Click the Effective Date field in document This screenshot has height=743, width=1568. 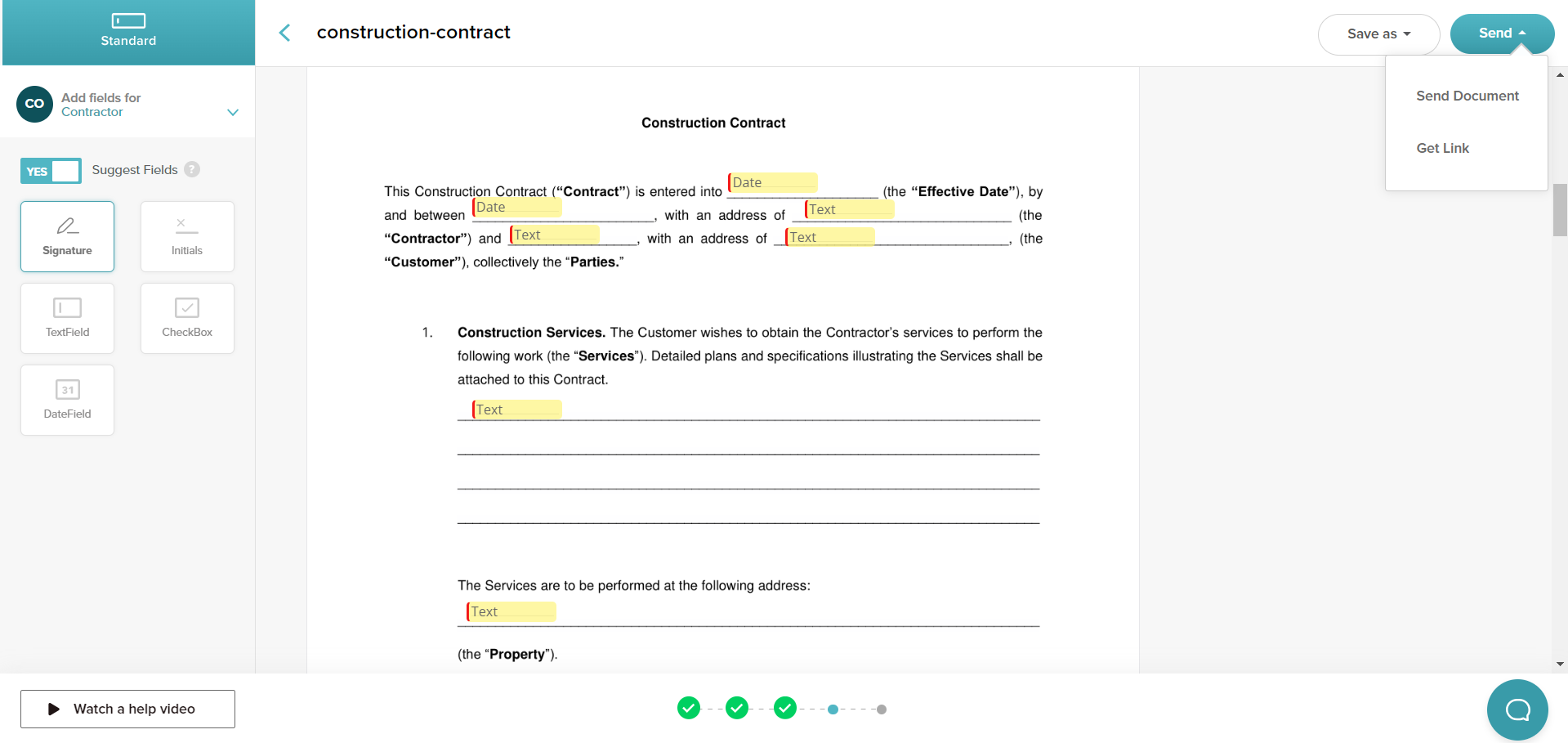point(772,182)
